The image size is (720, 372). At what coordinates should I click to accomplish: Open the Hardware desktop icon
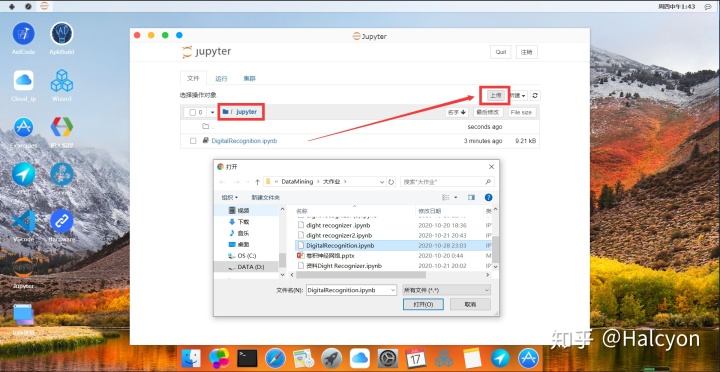(62, 220)
